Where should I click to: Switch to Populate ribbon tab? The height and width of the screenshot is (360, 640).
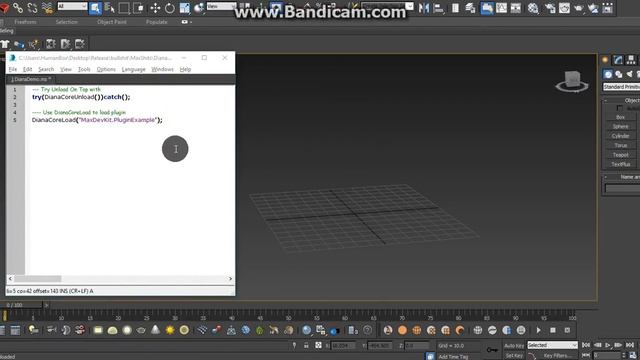(x=157, y=22)
